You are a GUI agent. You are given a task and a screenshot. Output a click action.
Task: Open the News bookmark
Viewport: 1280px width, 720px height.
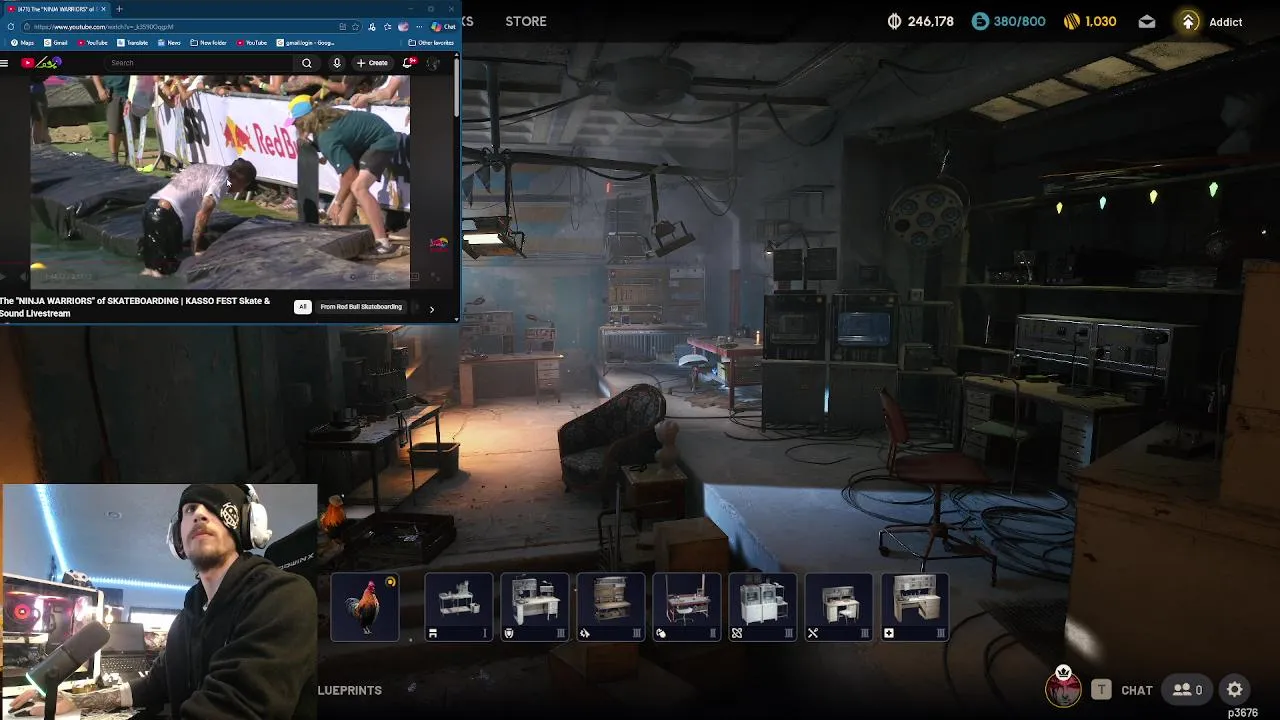tap(169, 43)
